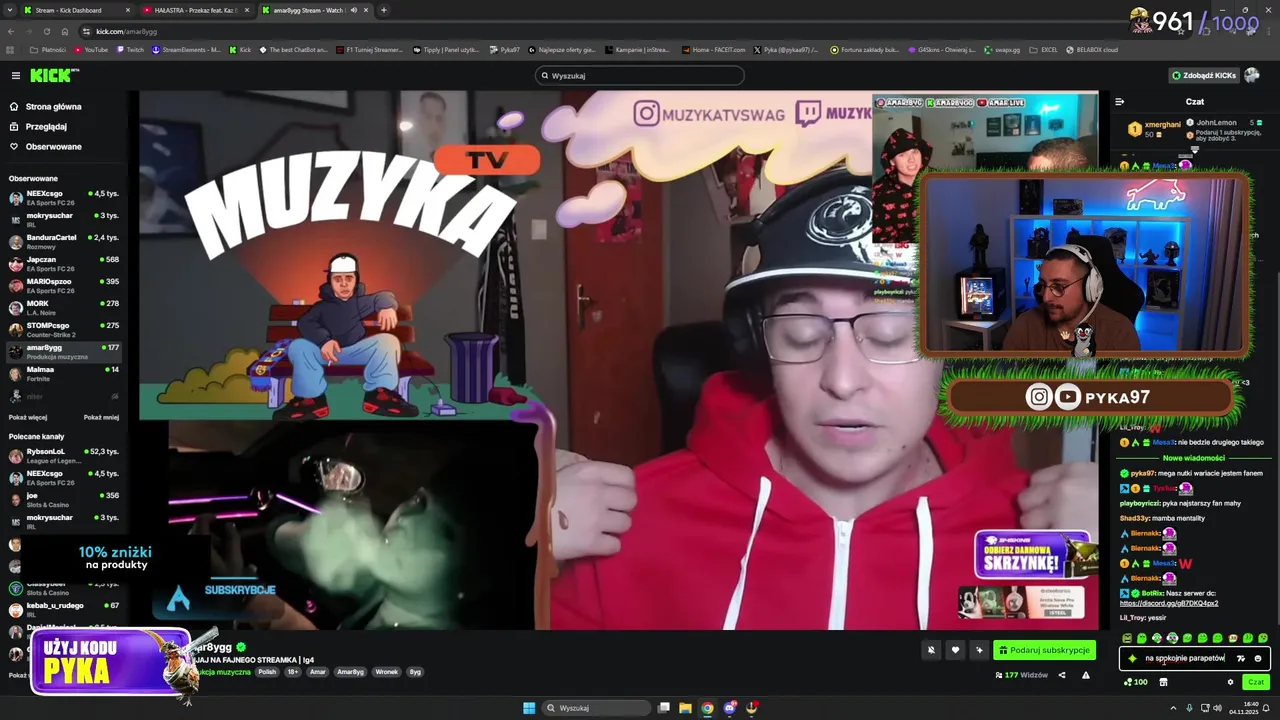Viewport: 1280px width, 720px height.
Task: Open chat settings gear icon
Action: pyautogui.click(x=1230, y=682)
